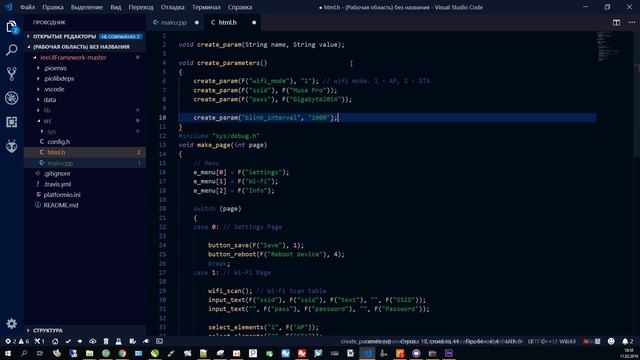Open PlatformIO Home from status bar
Screen dimensions: 640x360
click(55, 341)
